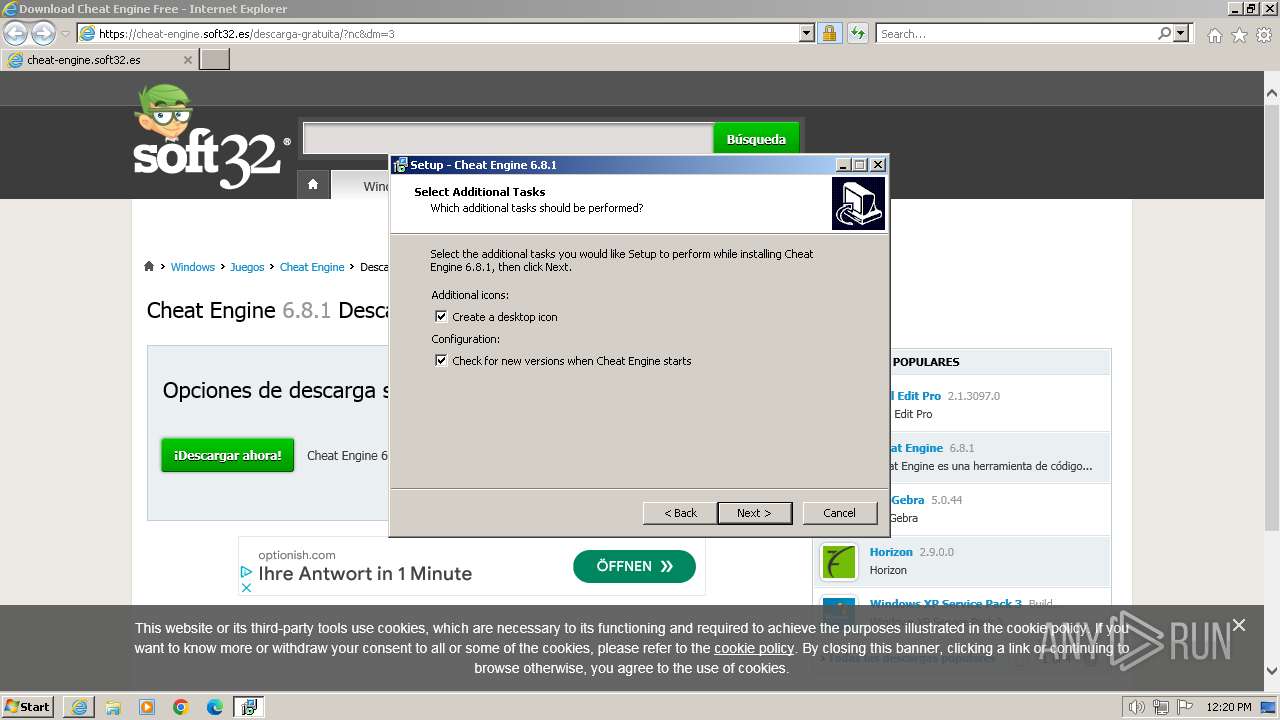1280x720 pixels.
Task: Open Favorites star icon
Action: [x=1239, y=35]
